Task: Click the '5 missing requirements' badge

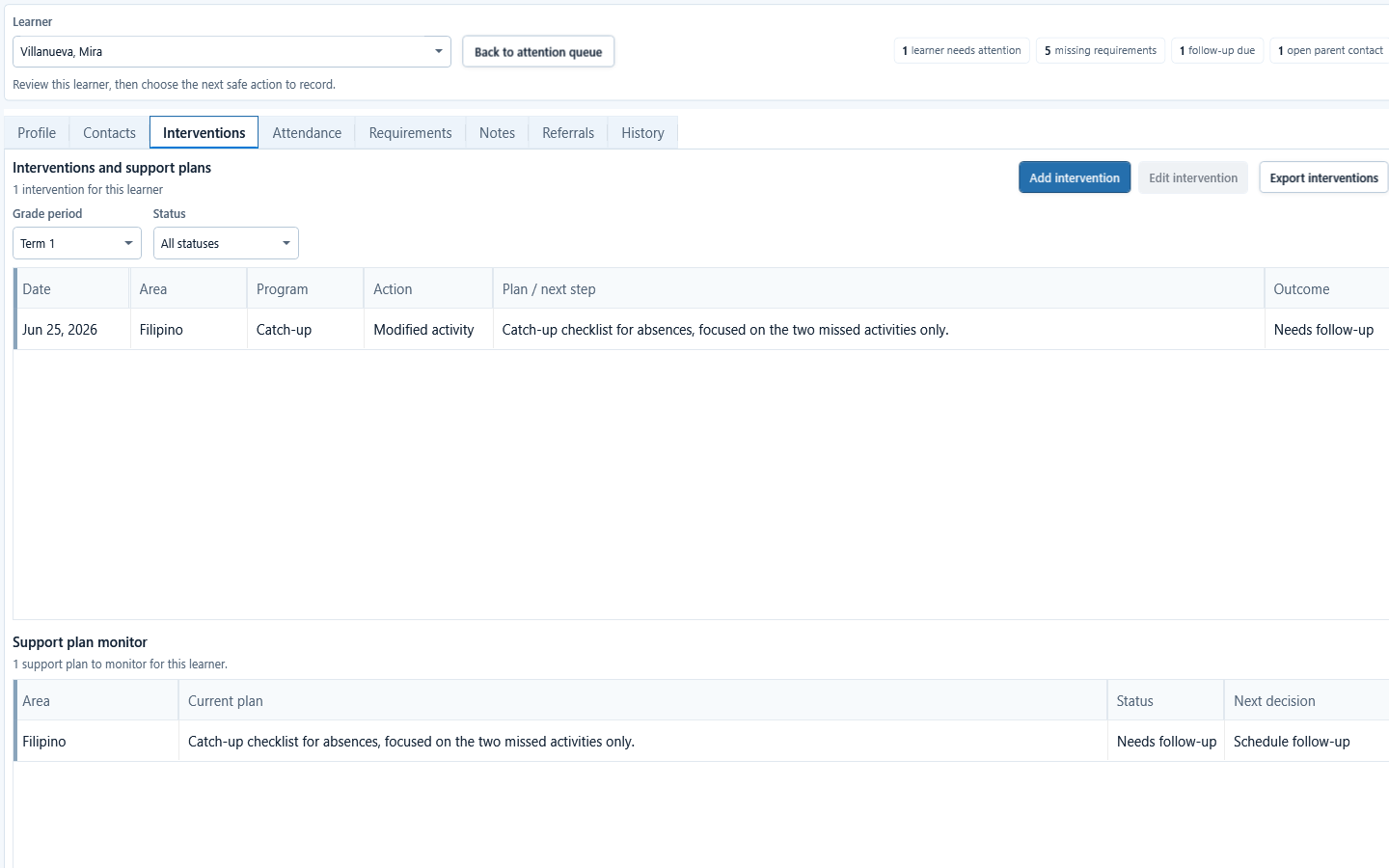Action: [x=1101, y=50]
